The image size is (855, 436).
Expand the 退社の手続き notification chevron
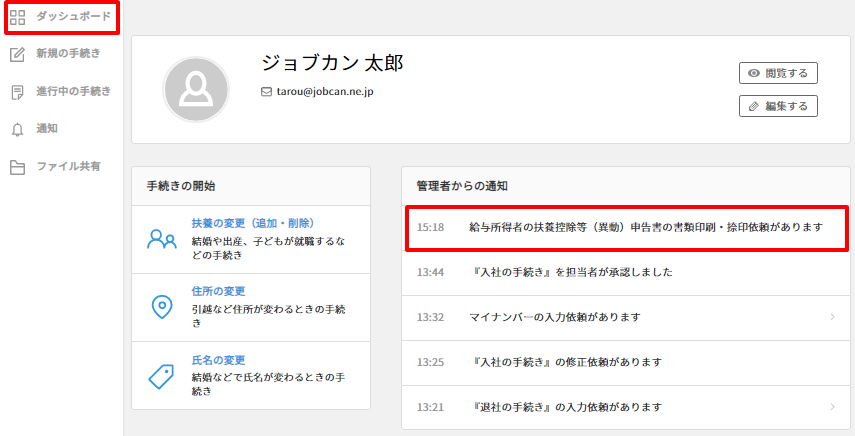coord(832,407)
